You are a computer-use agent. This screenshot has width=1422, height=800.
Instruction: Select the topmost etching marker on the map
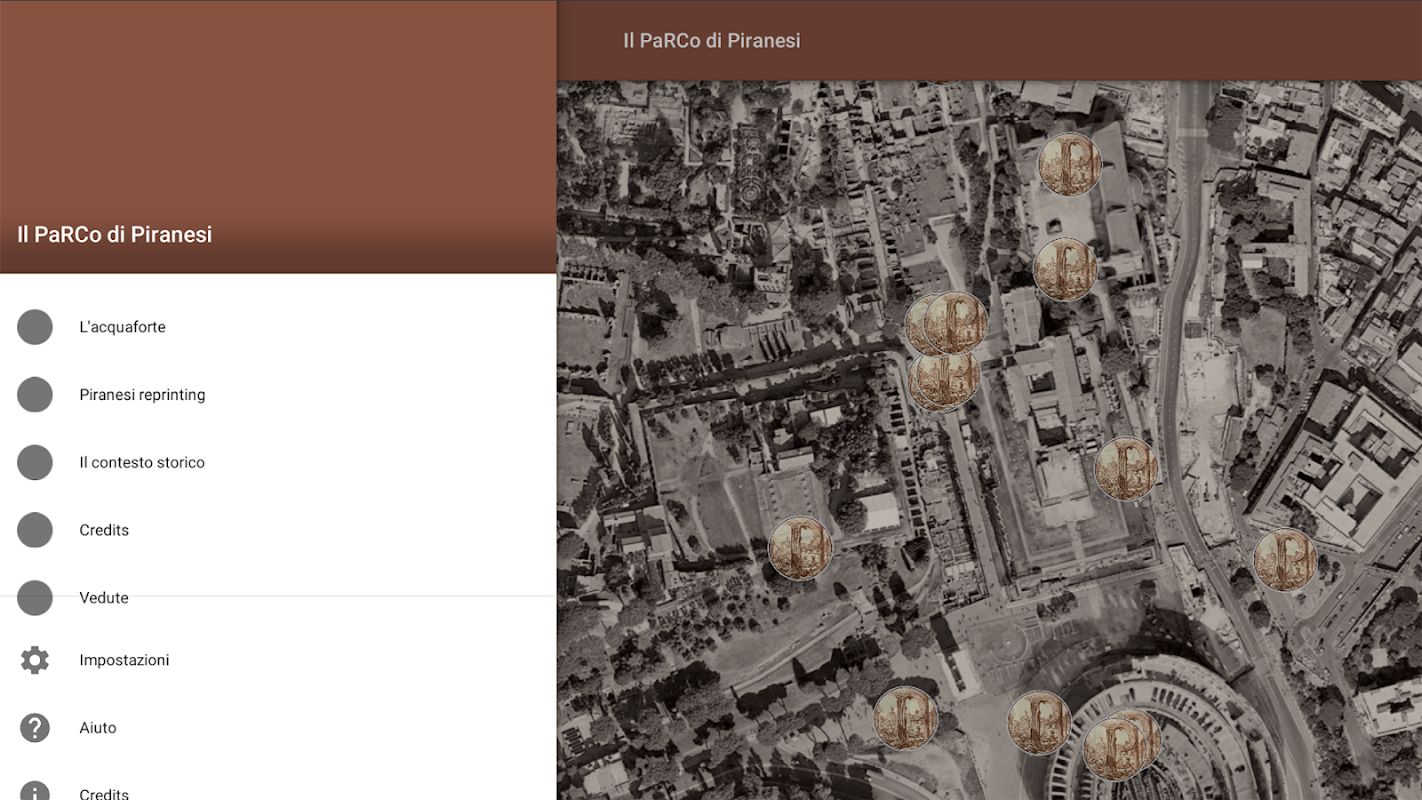click(x=1070, y=164)
